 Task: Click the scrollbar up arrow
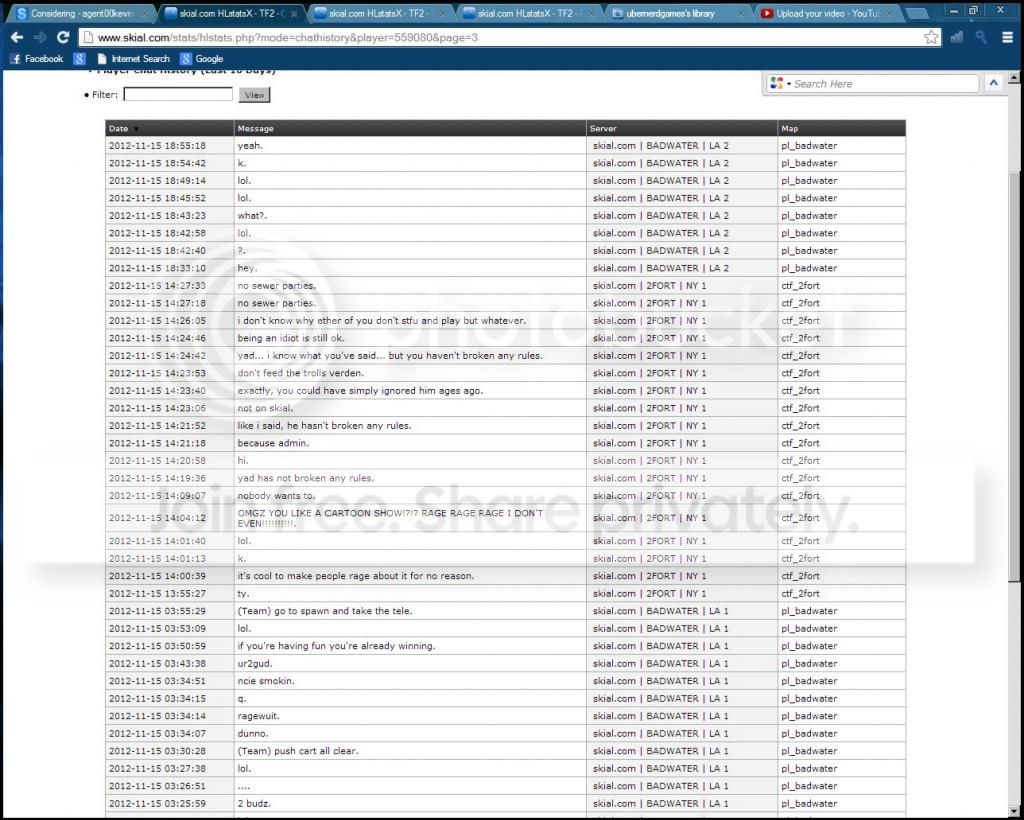pos(1014,78)
